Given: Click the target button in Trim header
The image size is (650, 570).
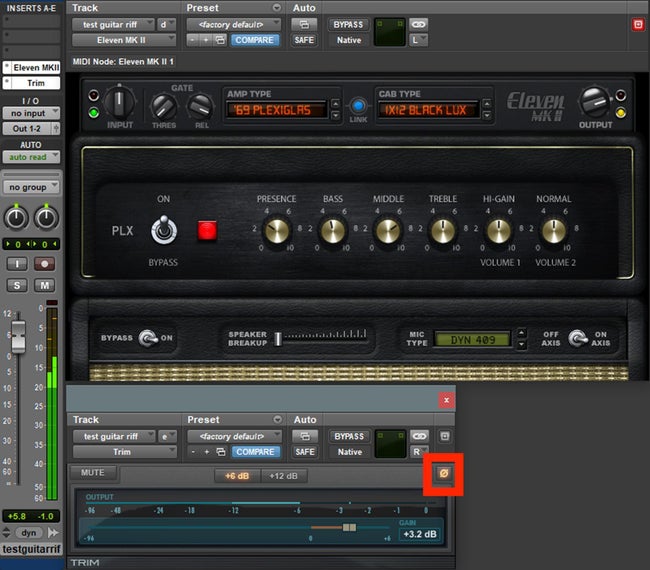Looking at the screenshot, I should [444, 436].
